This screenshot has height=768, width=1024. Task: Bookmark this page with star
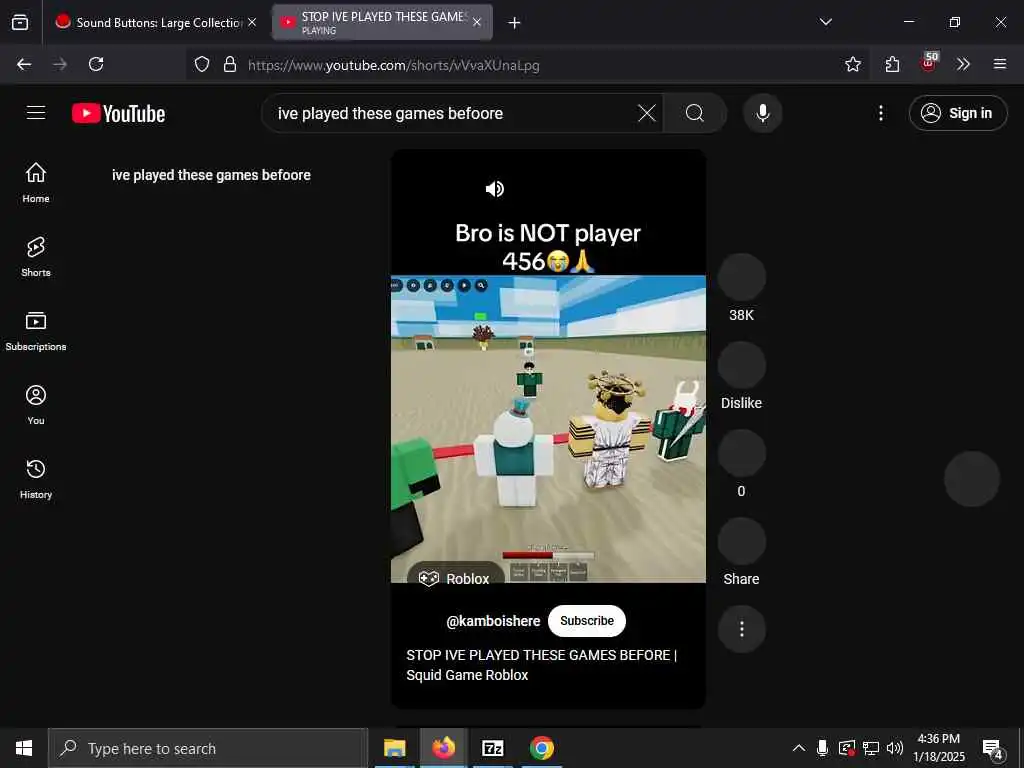click(x=852, y=64)
